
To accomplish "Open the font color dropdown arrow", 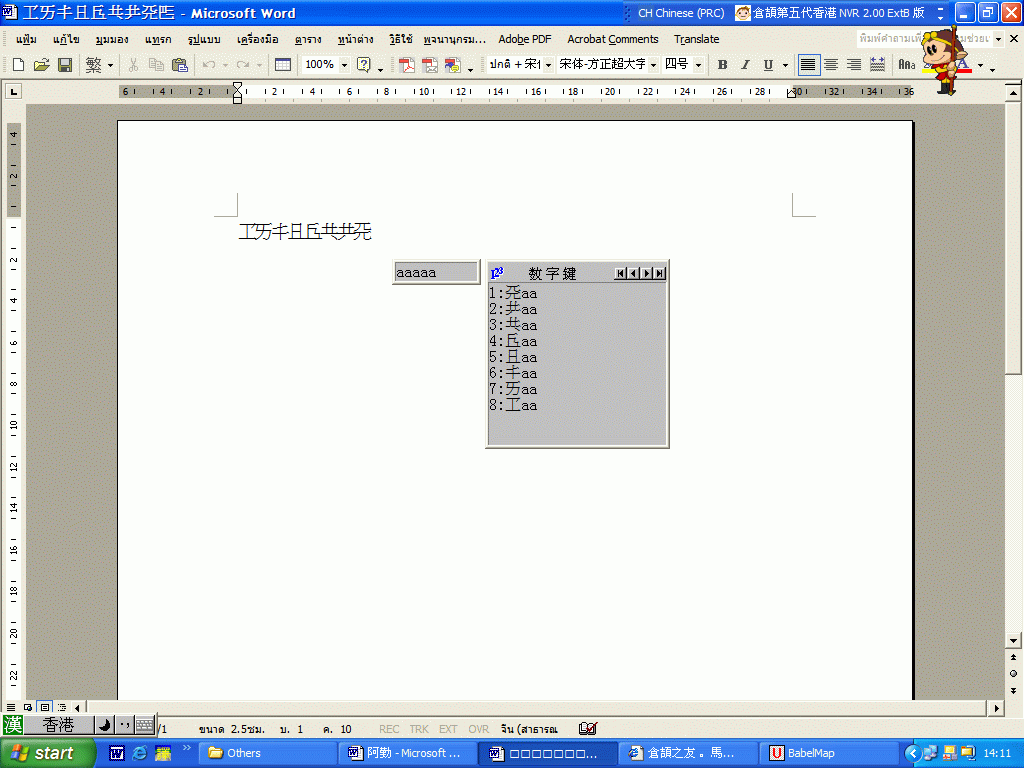I will click(980, 66).
